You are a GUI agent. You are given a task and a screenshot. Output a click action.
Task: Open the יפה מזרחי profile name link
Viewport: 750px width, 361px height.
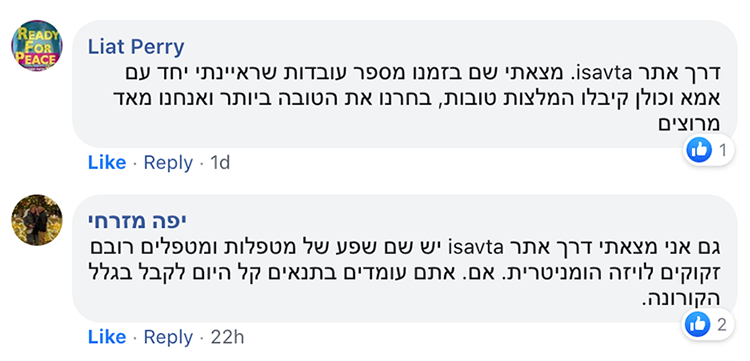tap(137, 220)
